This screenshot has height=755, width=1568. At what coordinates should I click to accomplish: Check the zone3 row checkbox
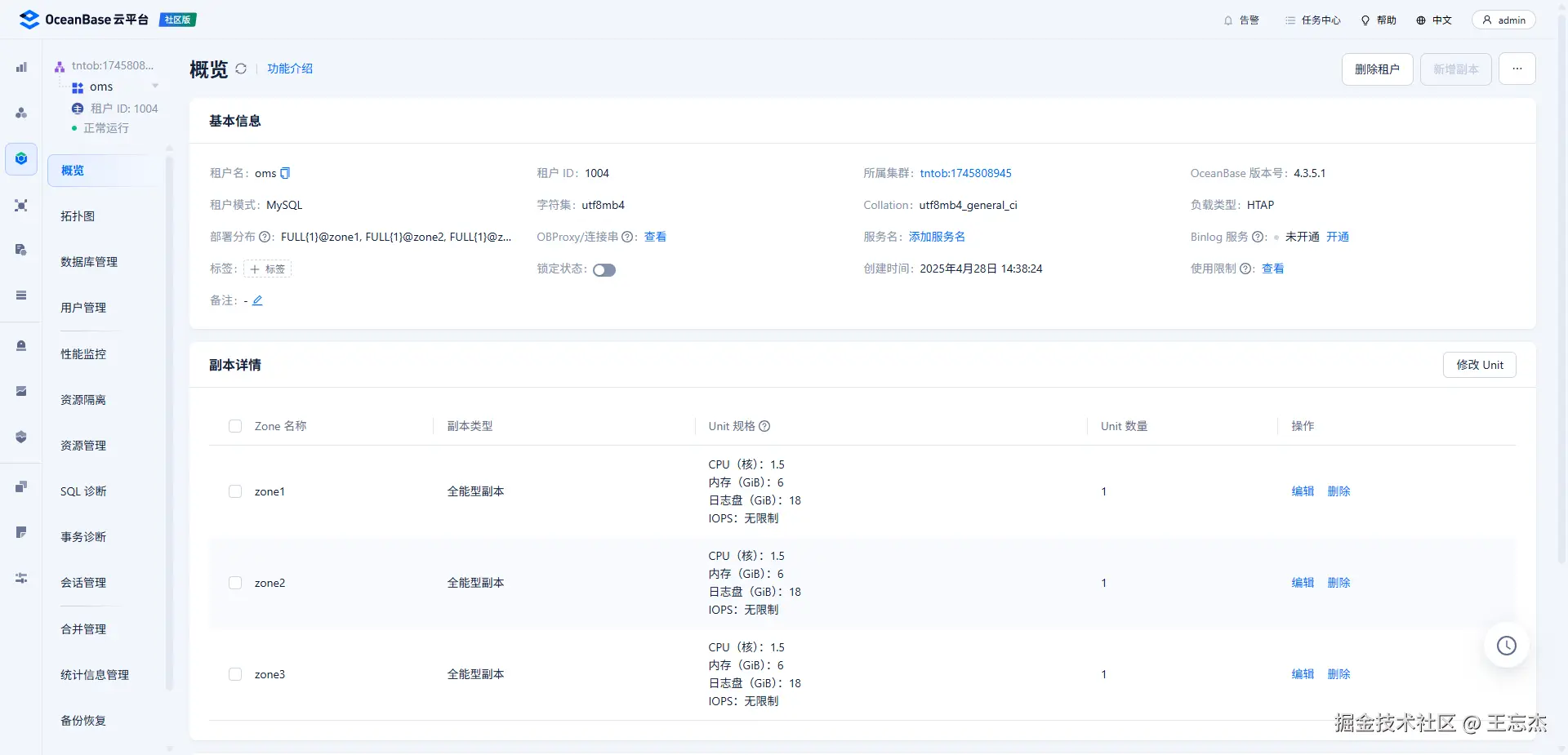[235, 674]
